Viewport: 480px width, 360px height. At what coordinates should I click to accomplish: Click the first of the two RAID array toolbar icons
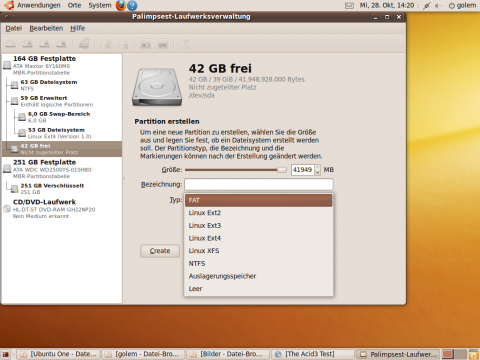coord(146,44)
